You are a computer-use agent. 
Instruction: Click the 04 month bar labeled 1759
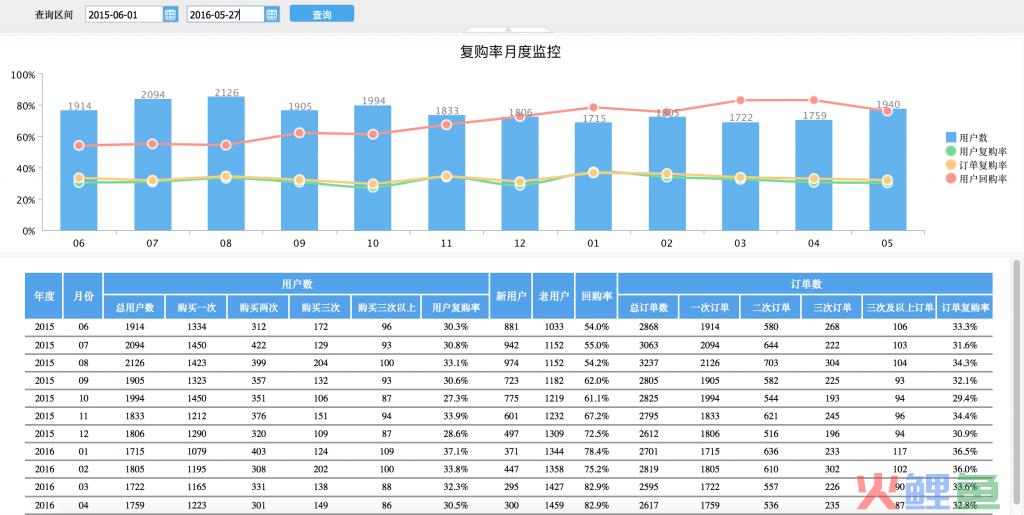click(814, 175)
